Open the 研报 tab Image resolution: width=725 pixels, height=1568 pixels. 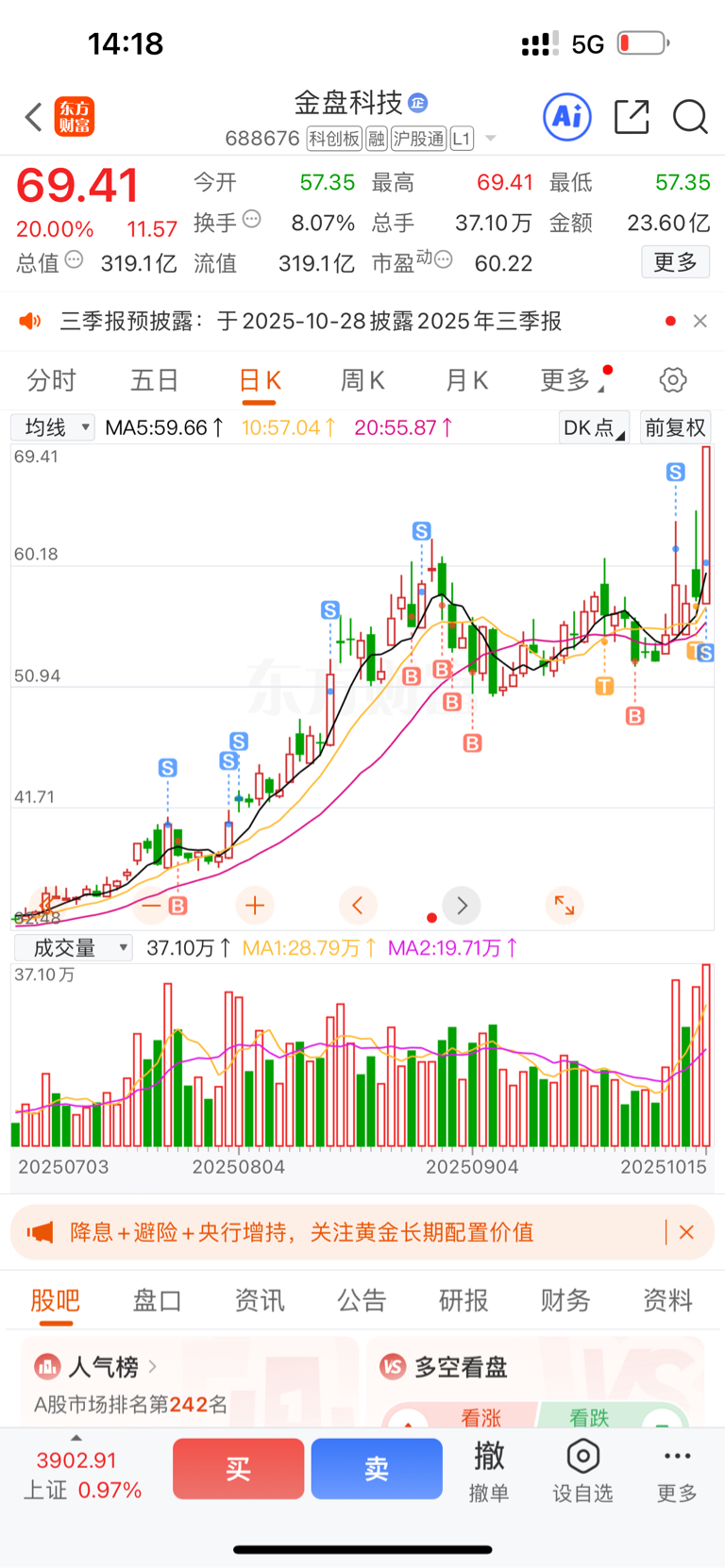tap(464, 1301)
